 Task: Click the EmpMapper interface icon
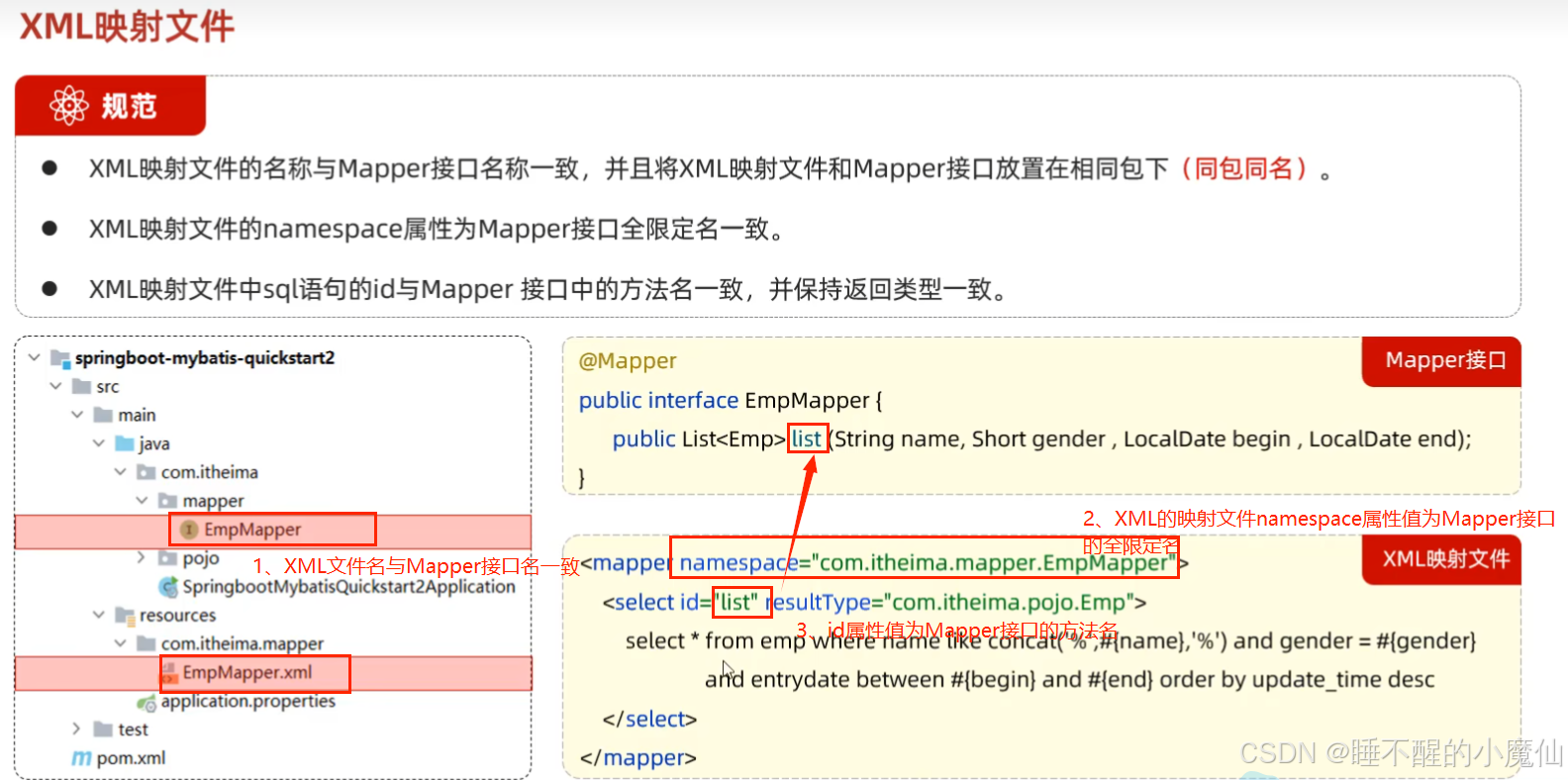(x=189, y=530)
